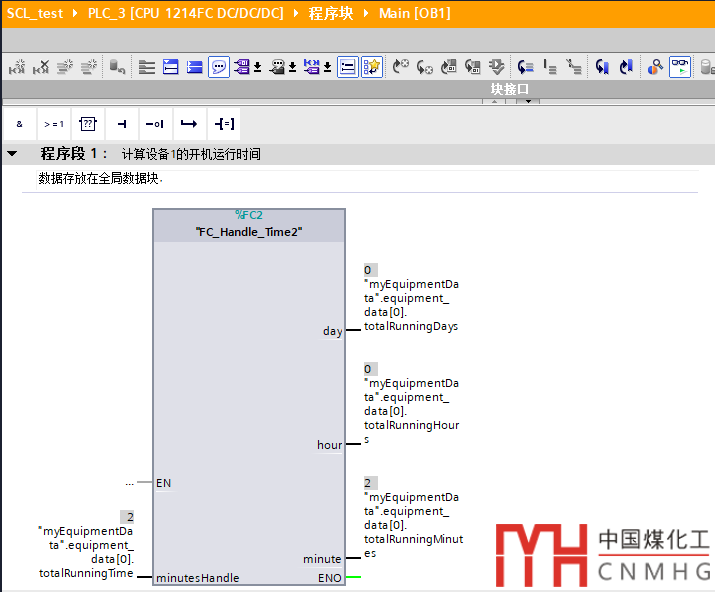The image size is (715, 592).
Task: Open the FC_Handle_Time2 block name
Action: [249, 232]
